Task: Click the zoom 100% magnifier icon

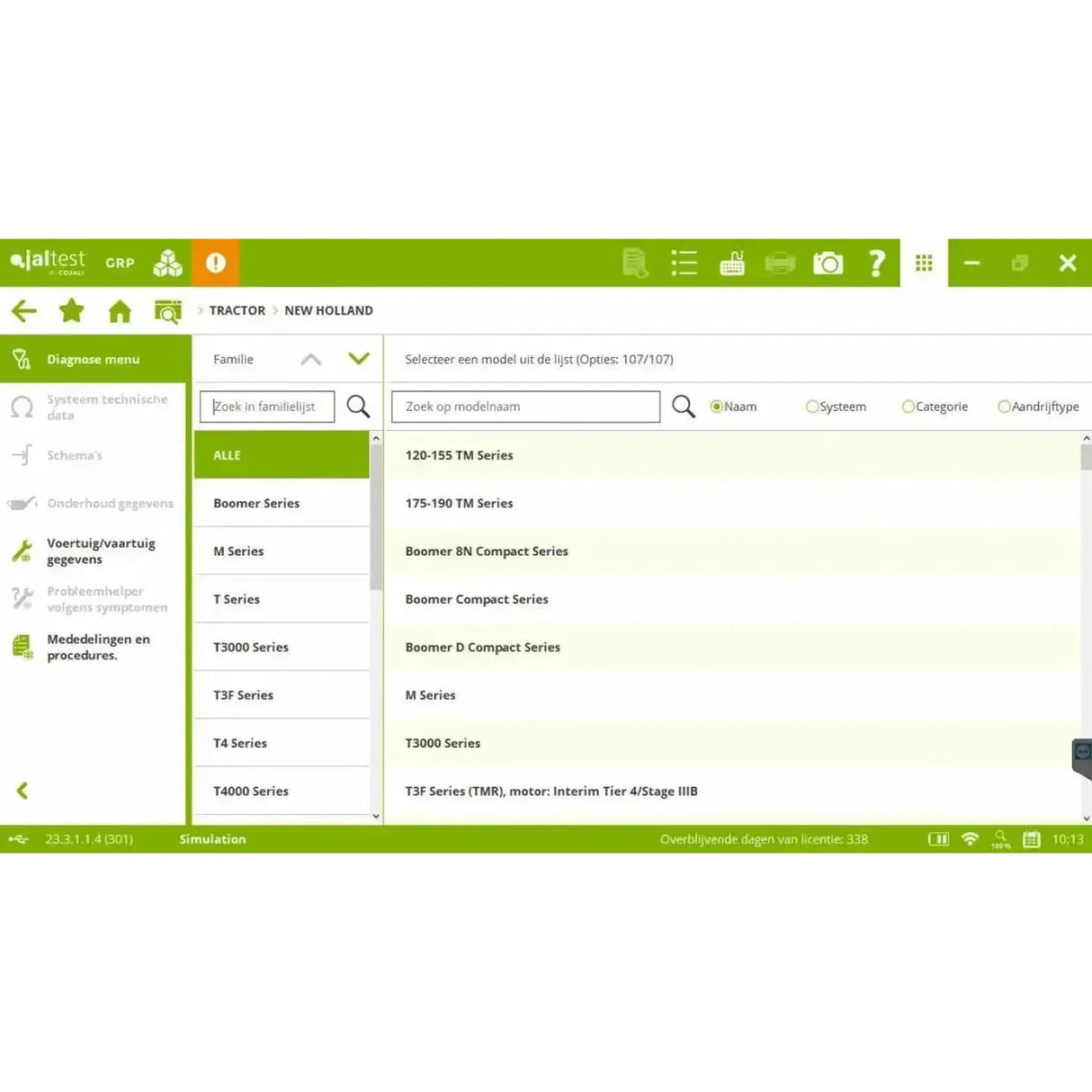Action: coord(1000,839)
